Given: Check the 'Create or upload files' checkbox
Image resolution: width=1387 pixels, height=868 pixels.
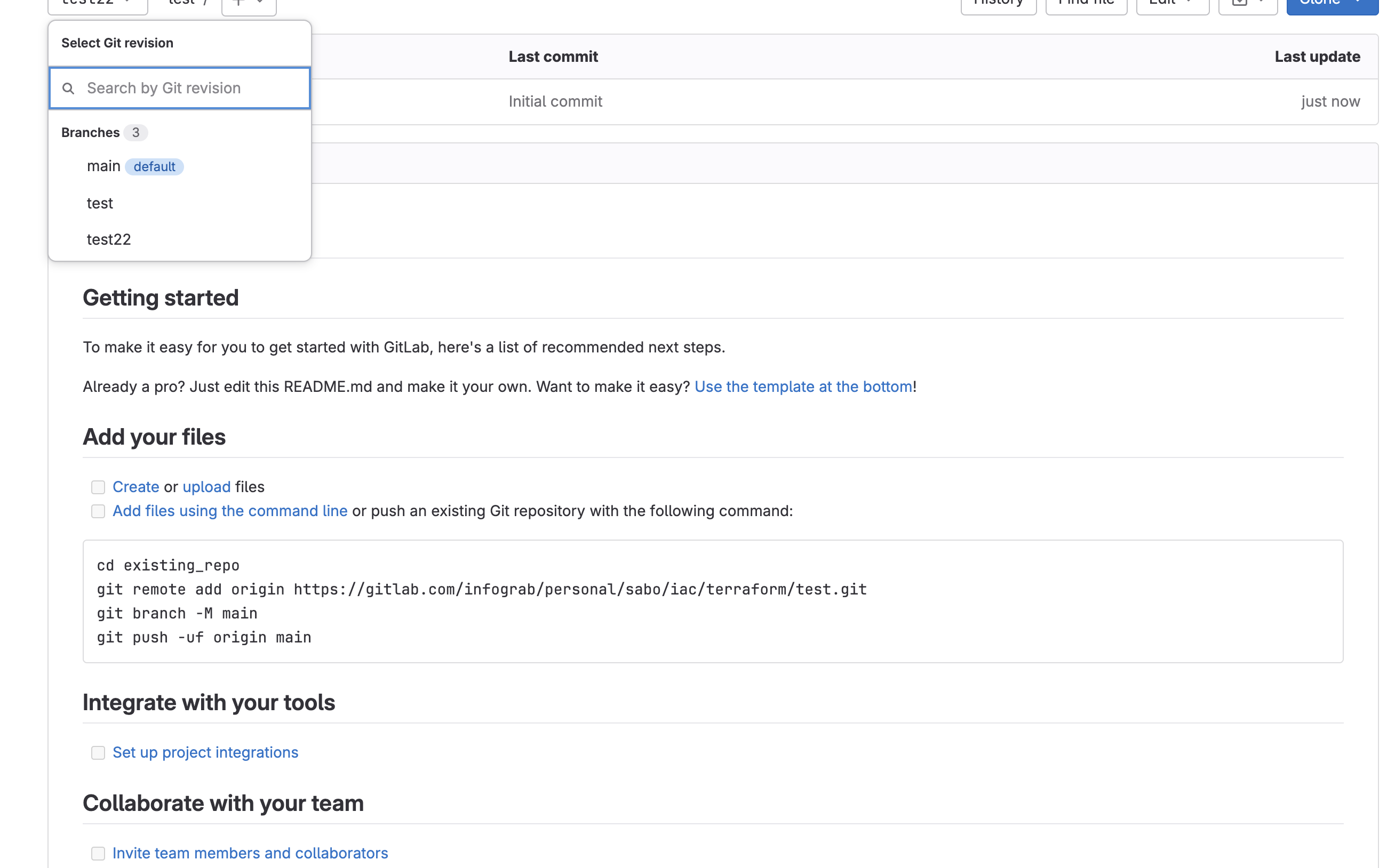Looking at the screenshot, I should coord(98,487).
